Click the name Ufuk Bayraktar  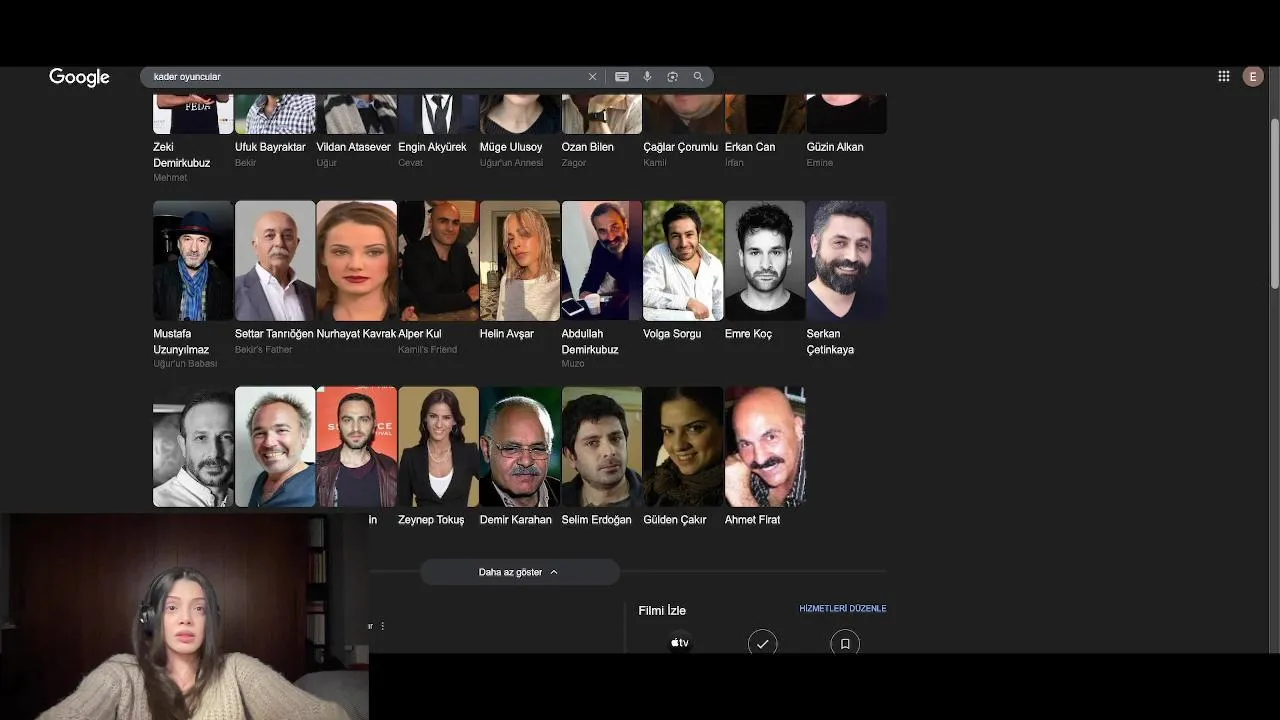click(x=270, y=147)
